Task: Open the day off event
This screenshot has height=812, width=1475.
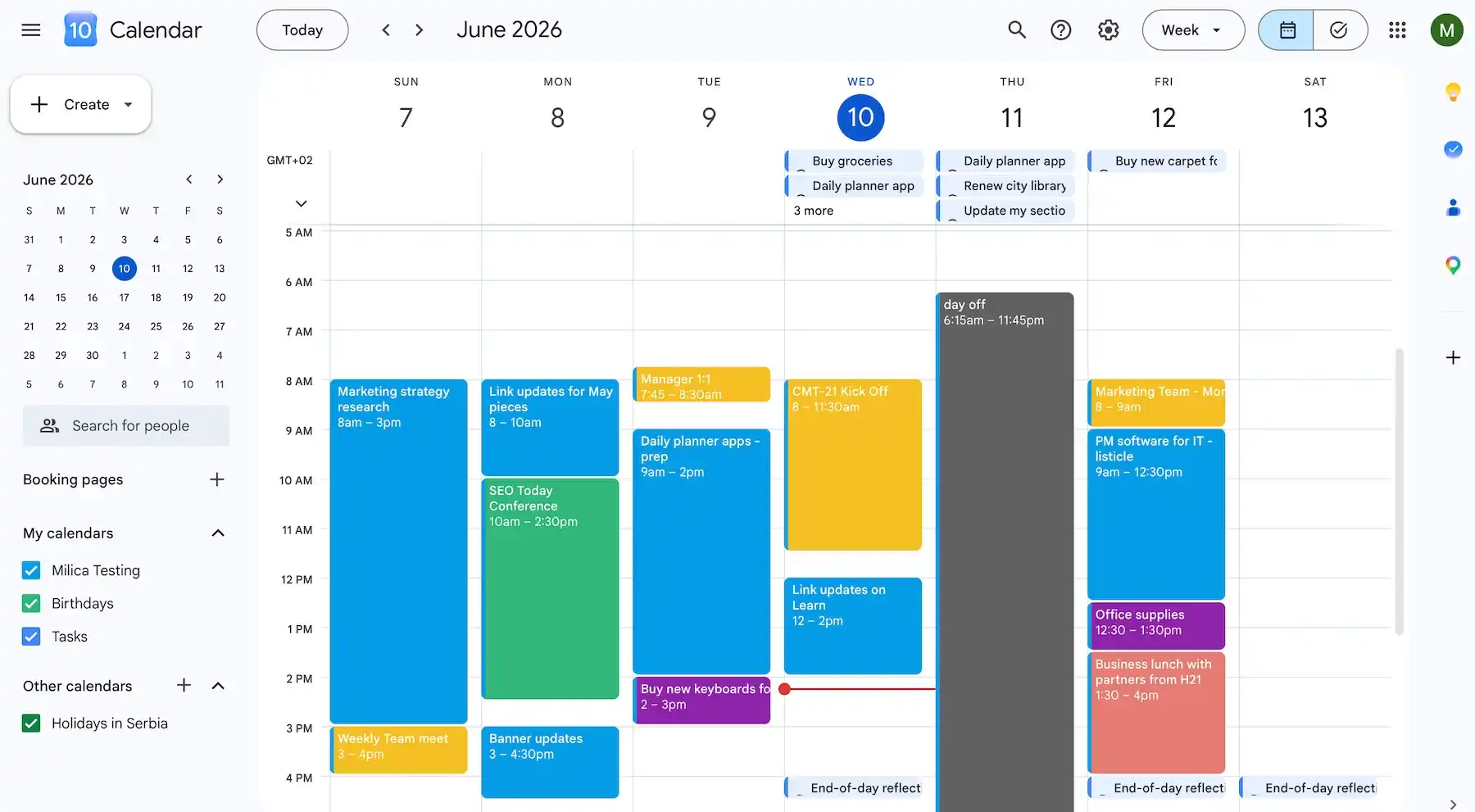Action: 1005,552
